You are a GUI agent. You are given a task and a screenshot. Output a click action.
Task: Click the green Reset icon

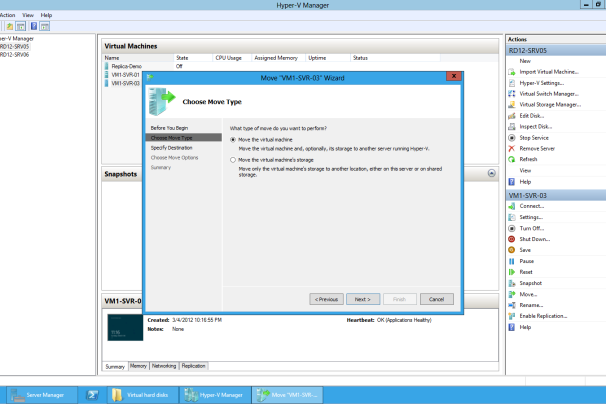(512, 272)
